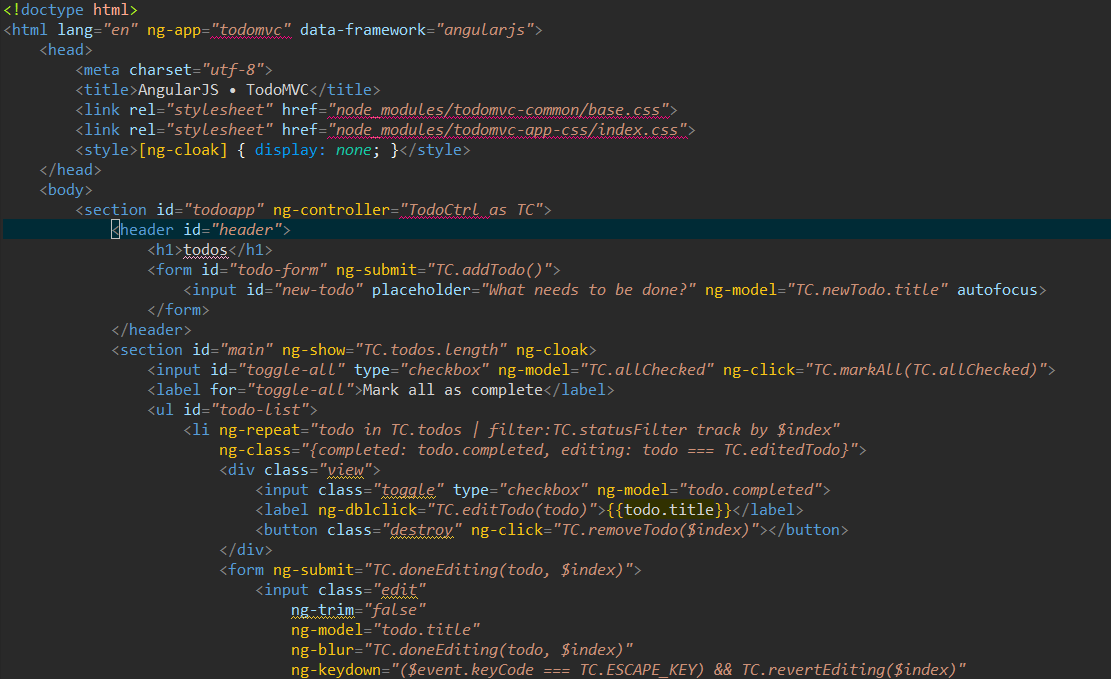The height and width of the screenshot is (679, 1111).
Task: Click label for="toggle-all" attribute
Action: (x=282, y=390)
